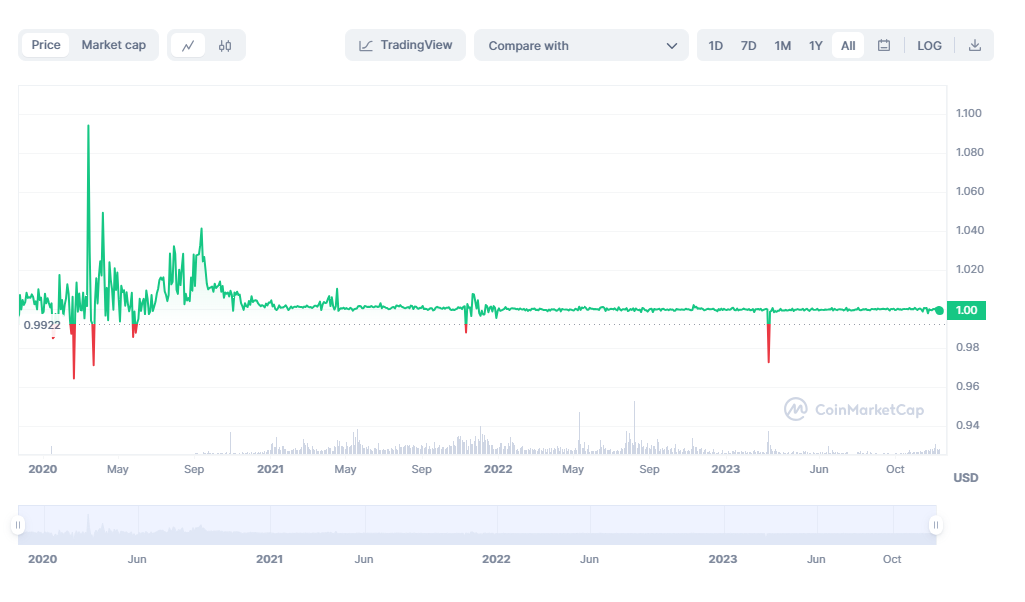This screenshot has width=1025, height=602.
Task: Expand the Compare with dropdown
Action: pyautogui.click(x=570, y=45)
